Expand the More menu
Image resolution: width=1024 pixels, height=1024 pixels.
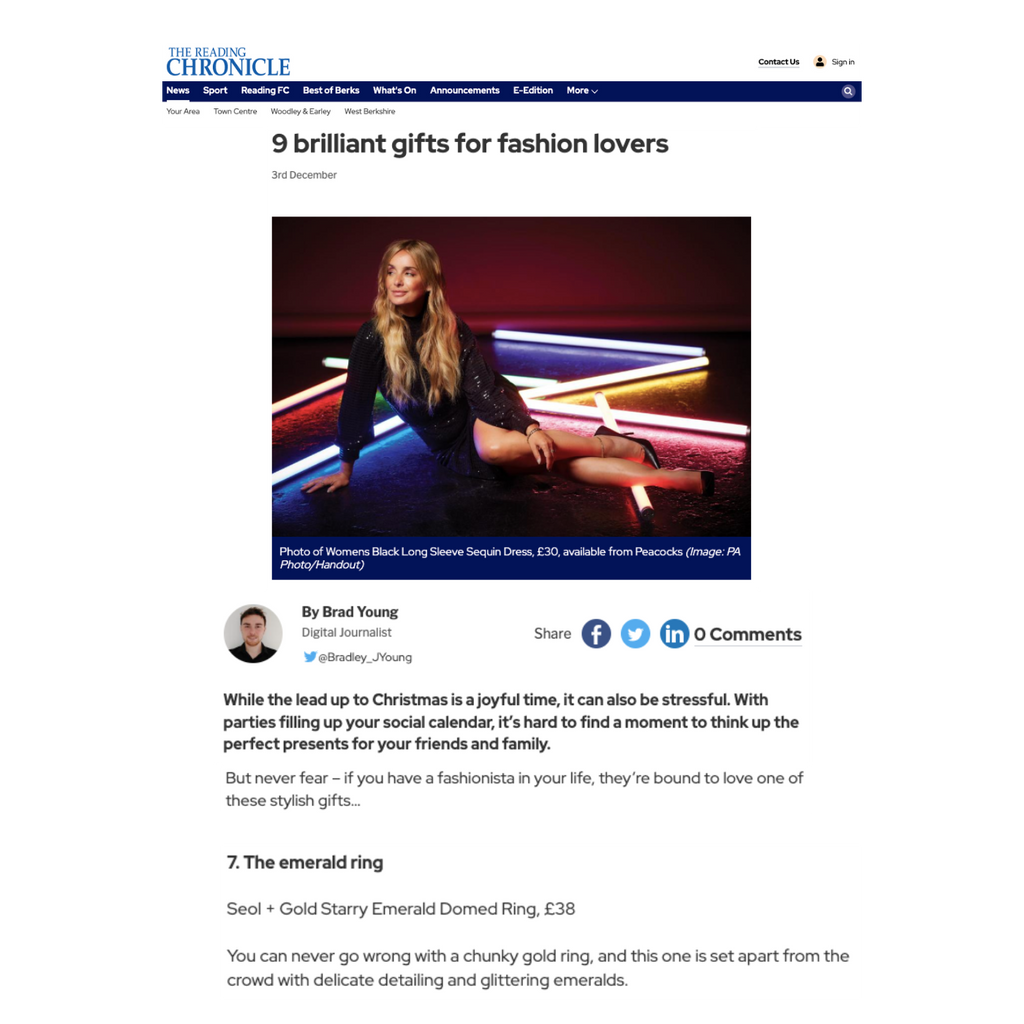coord(582,91)
